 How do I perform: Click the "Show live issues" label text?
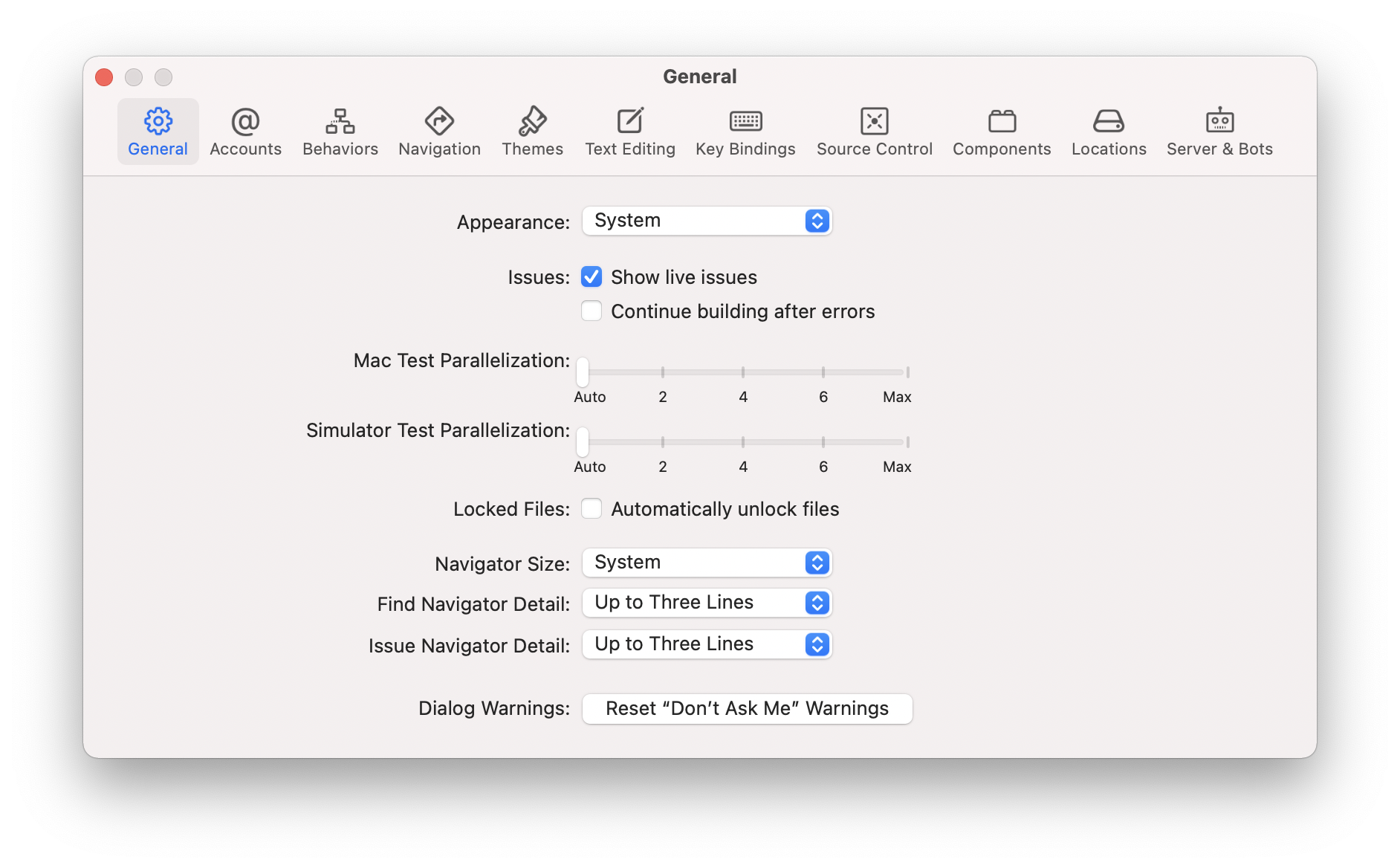pos(684,277)
